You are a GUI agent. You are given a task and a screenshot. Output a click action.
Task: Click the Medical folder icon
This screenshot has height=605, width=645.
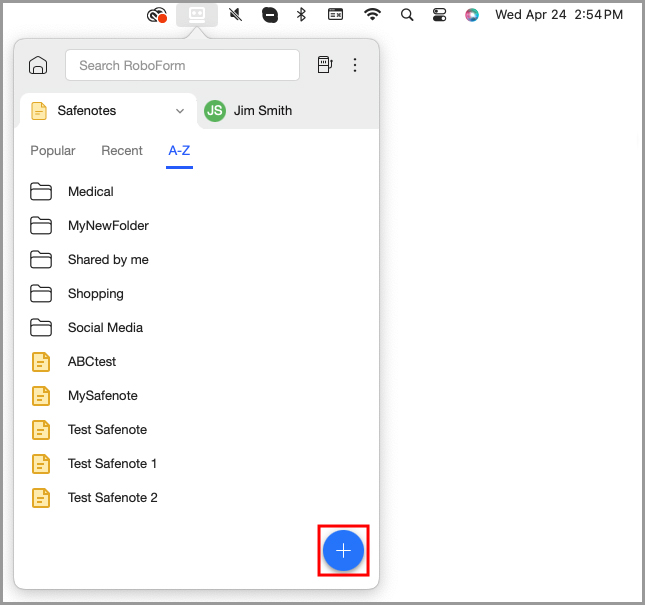(41, 192)
